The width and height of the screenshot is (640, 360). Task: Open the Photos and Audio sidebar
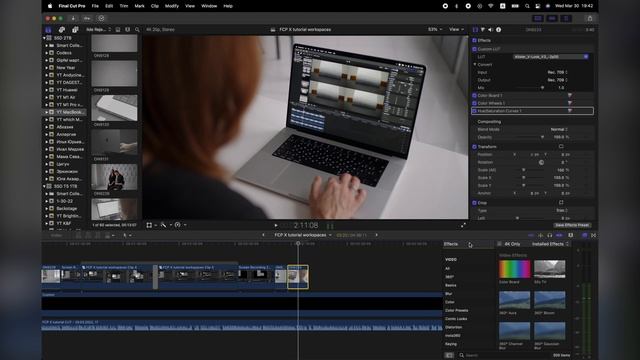click(62, 30)
